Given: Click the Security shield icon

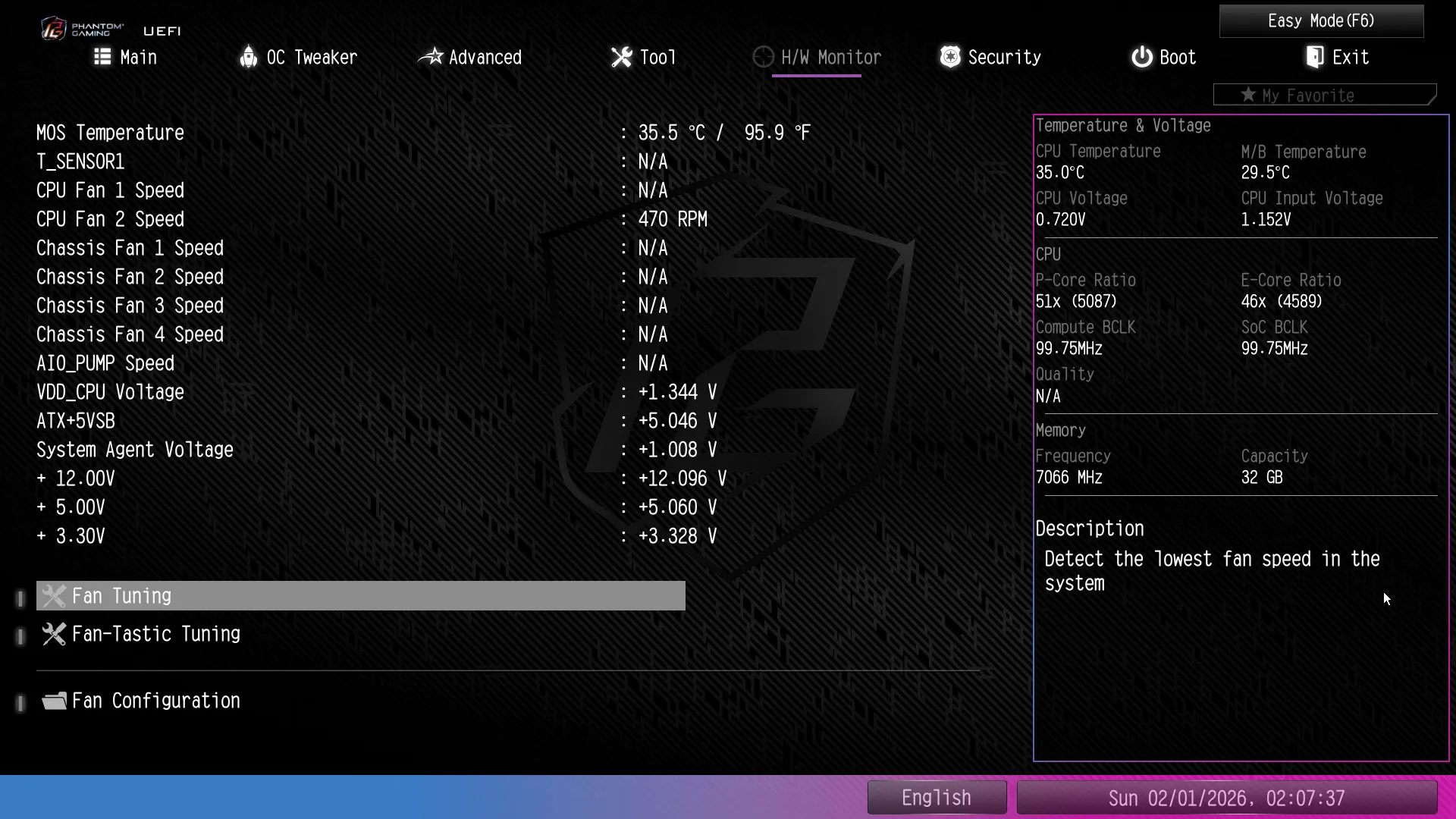Looking at the screenshot, I should [950, 57].
